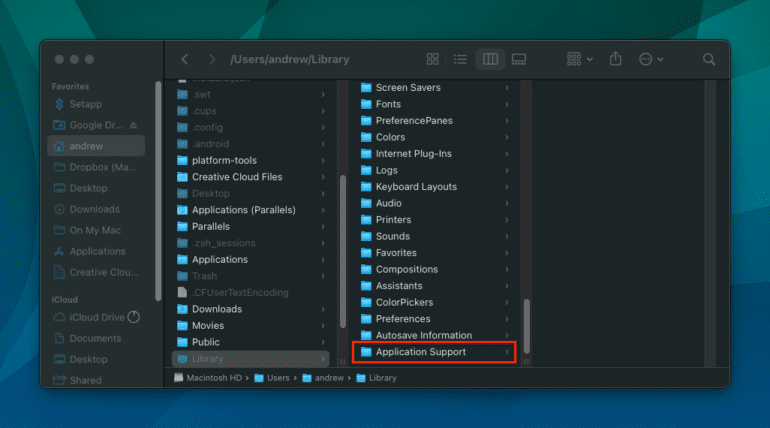Viewport: 770px width, 428px height.
Task: Click the middle column's scrollbar
Action: tap(527, 325)
